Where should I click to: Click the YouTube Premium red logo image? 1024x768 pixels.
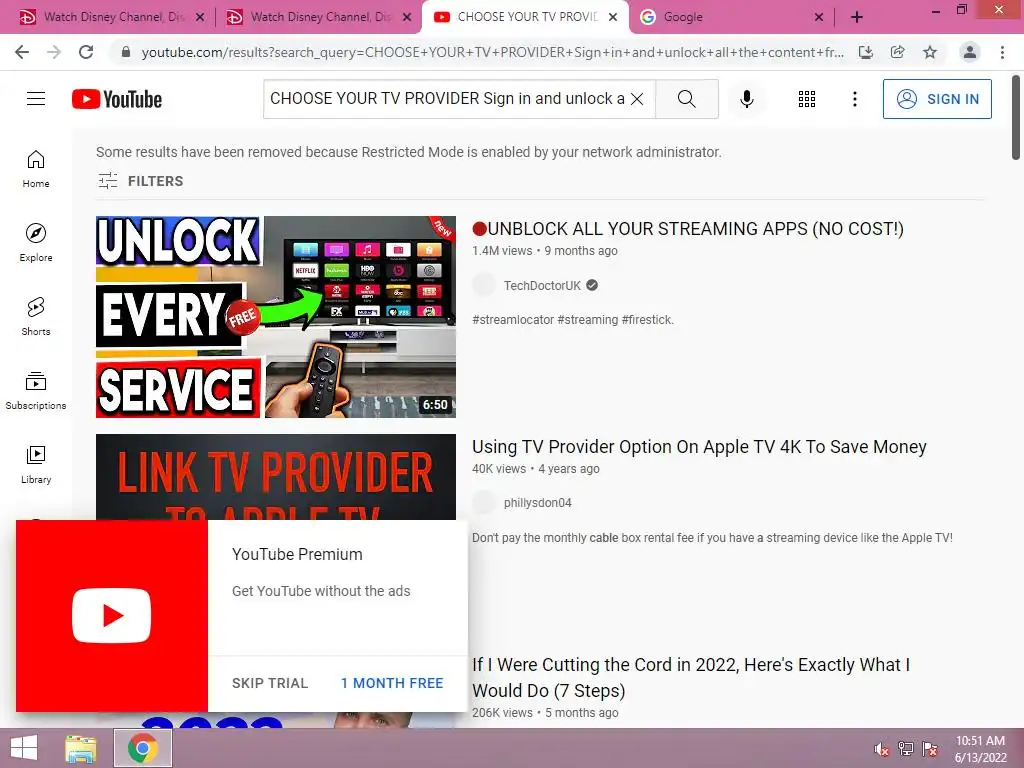(x=112, y=616)
